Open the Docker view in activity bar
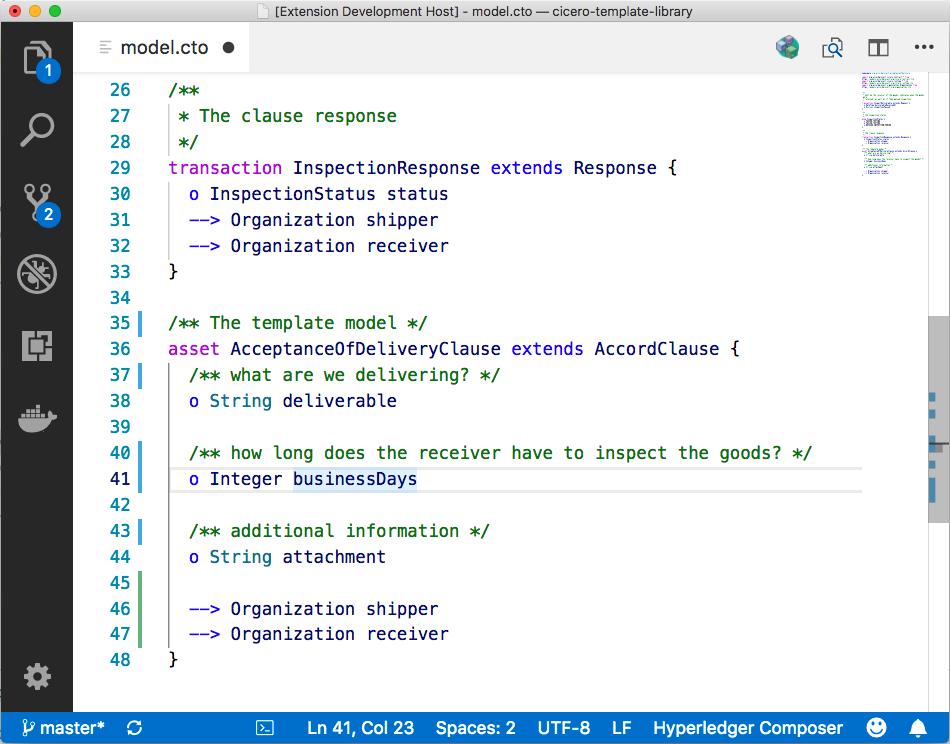950x744 pixels. tap(37, 418)
